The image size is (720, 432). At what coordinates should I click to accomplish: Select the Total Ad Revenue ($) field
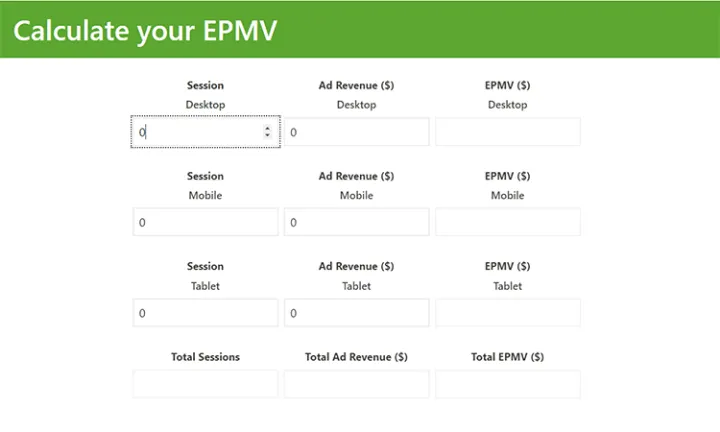pos(356,384)
